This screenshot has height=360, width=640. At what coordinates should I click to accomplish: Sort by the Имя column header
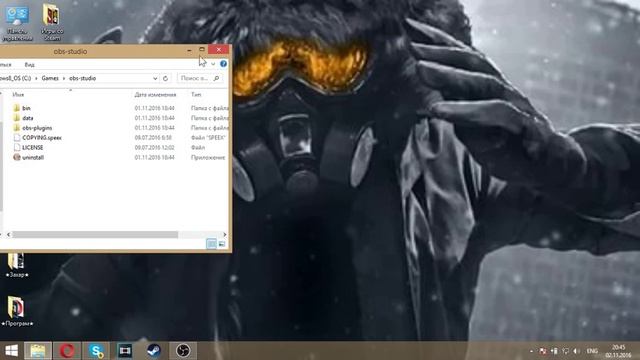[x=18, y=95]
